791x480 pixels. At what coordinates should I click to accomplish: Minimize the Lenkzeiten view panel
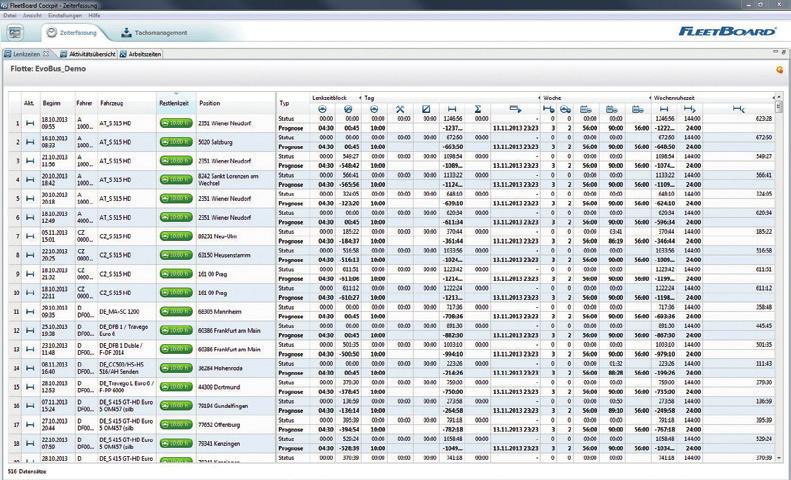pos(775,52)
